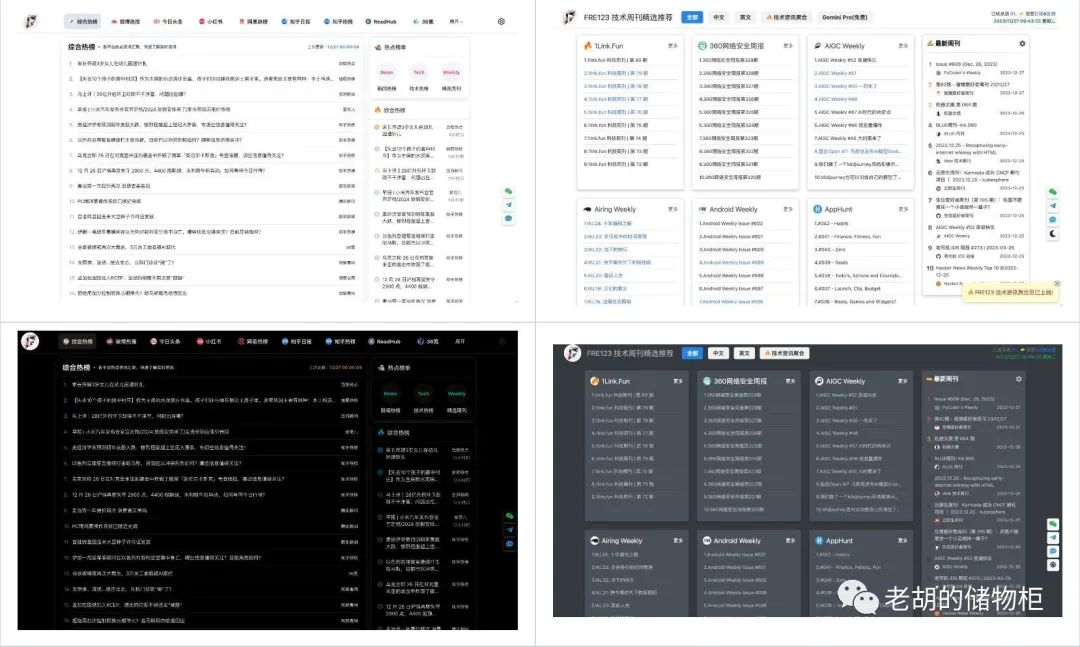The width and height of the screenshot is (1080, 647).
Task: Open ReadHub tab in light hot-list page
Action: point(381,21)
